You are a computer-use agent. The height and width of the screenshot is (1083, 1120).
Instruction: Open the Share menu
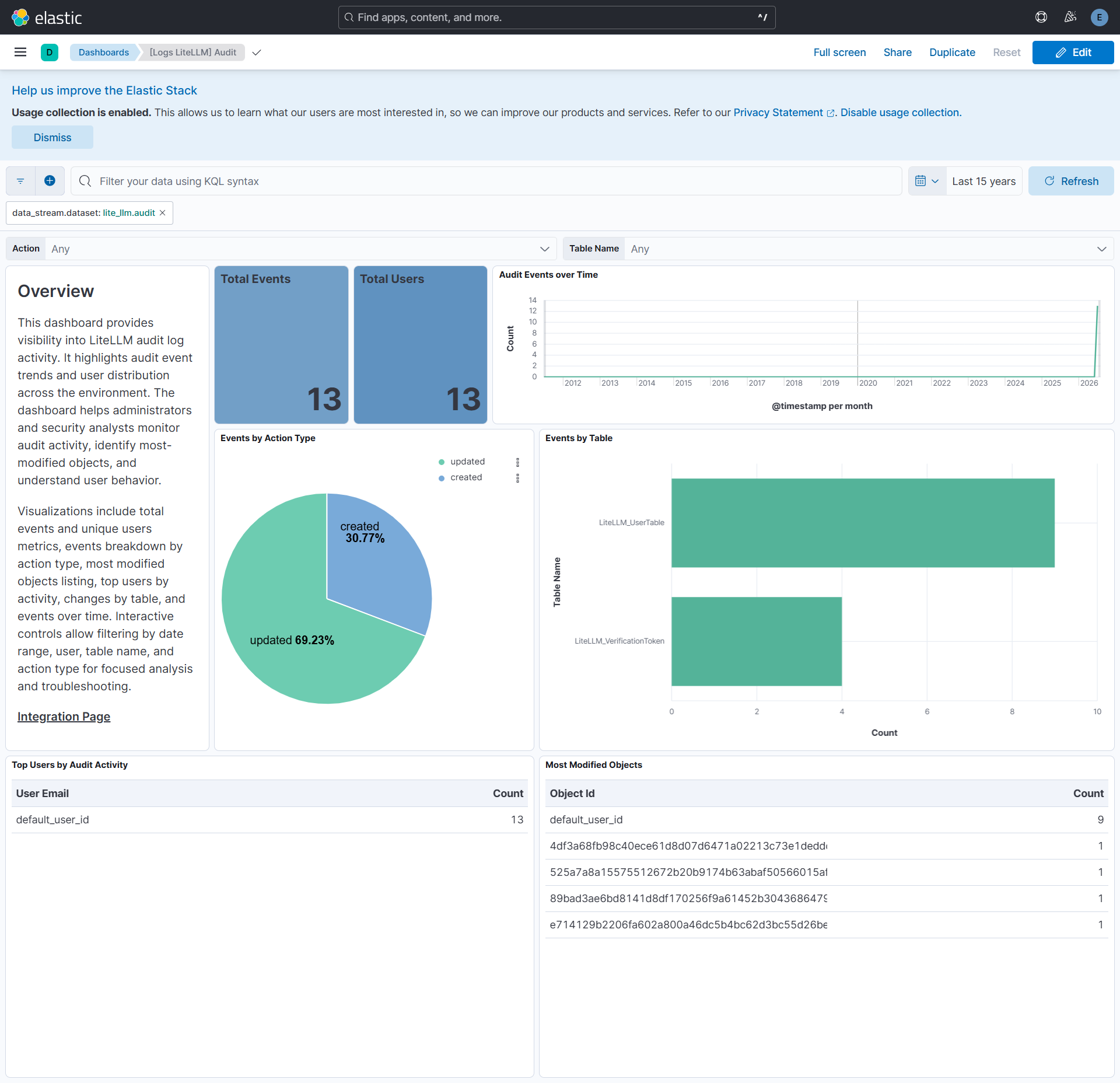pyautogui.click(x=897, y=53)
